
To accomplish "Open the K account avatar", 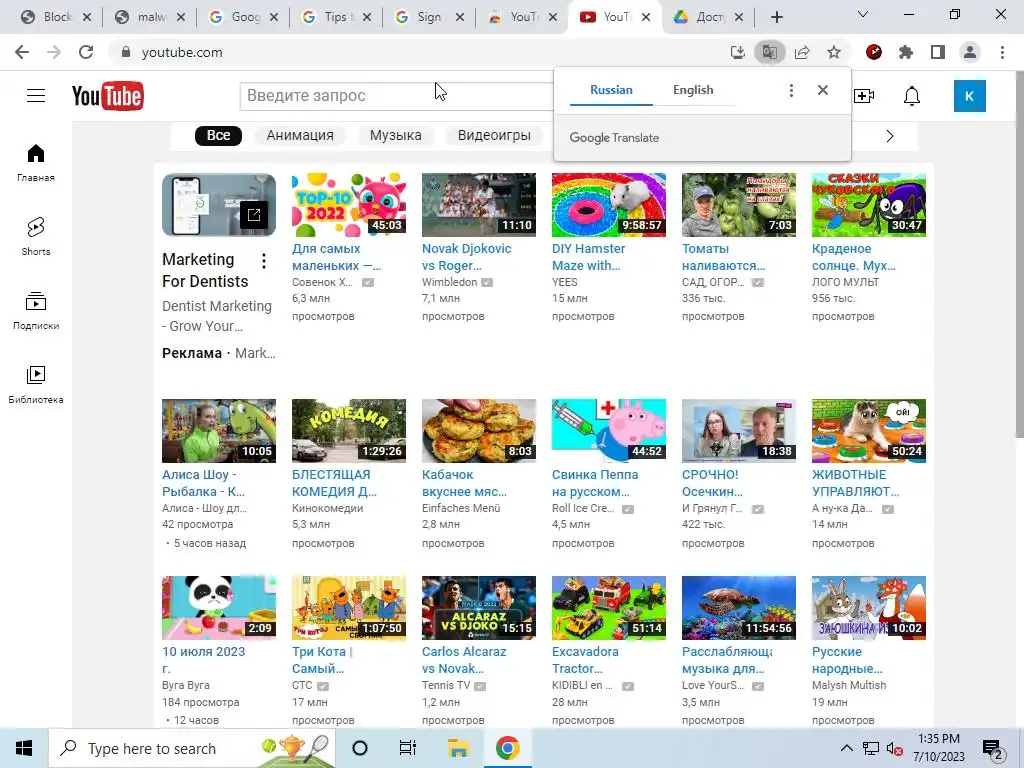I will (969, 96).
